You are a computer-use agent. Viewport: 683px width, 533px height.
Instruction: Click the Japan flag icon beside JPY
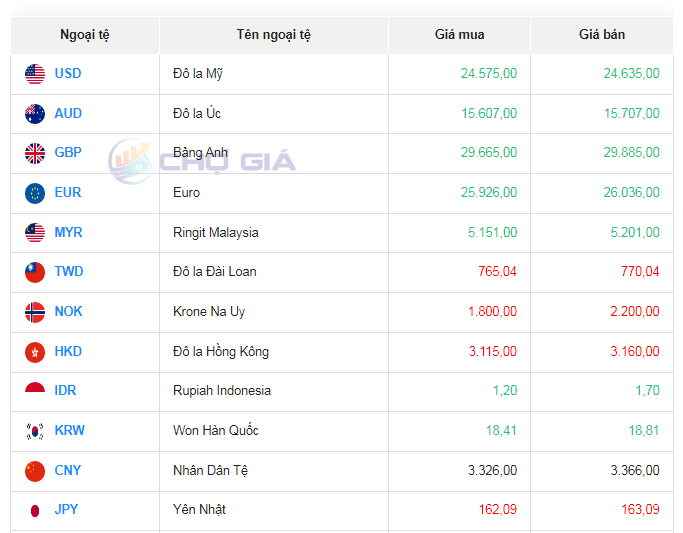click(x=35, y=510)
